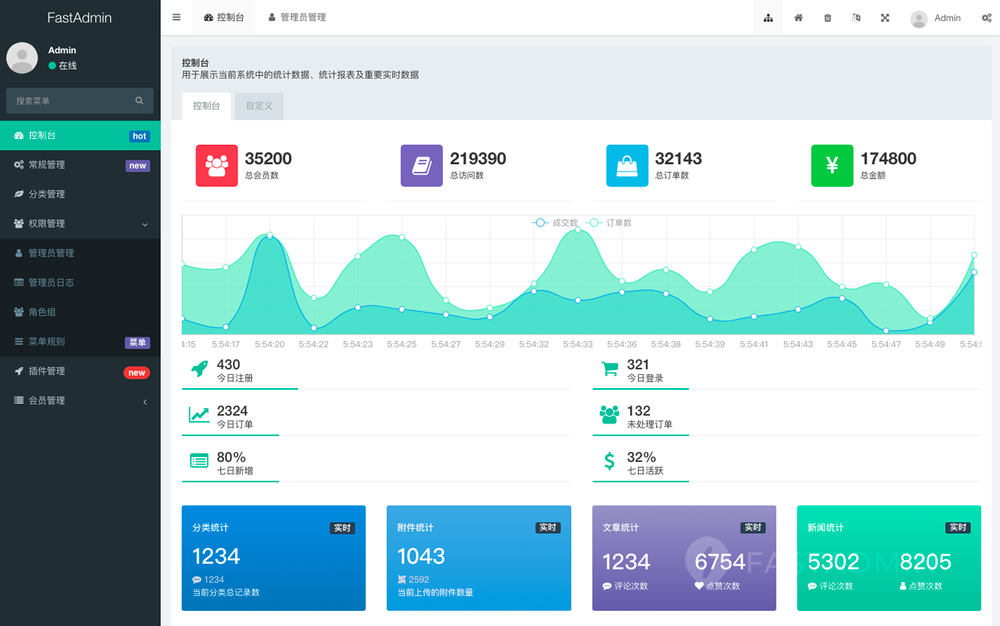Image resolution: width=1000 pixels, height=626 pixels.
Task: Select the 管理员管理 top navigation tab
Action: 297,18
